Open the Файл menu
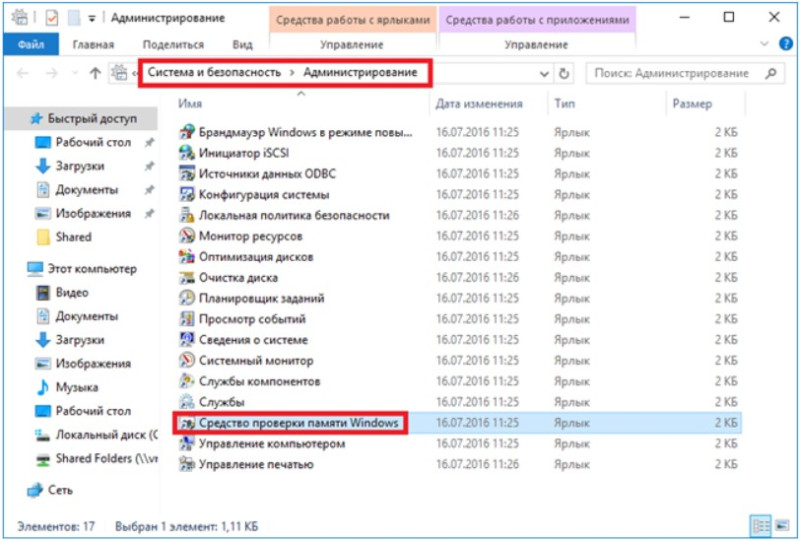 point(31,44)
